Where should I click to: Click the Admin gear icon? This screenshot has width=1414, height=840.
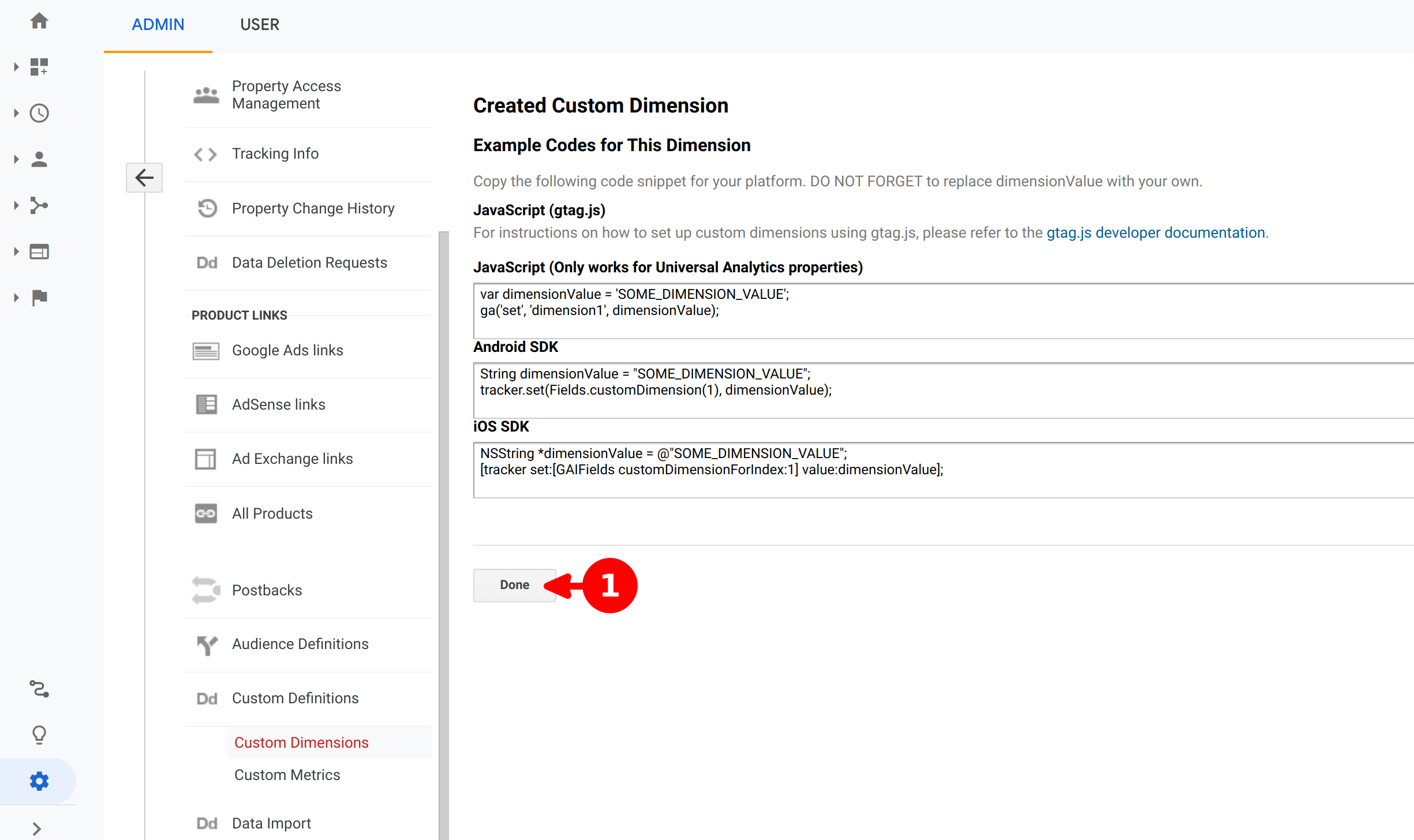(x=39, y=781)
